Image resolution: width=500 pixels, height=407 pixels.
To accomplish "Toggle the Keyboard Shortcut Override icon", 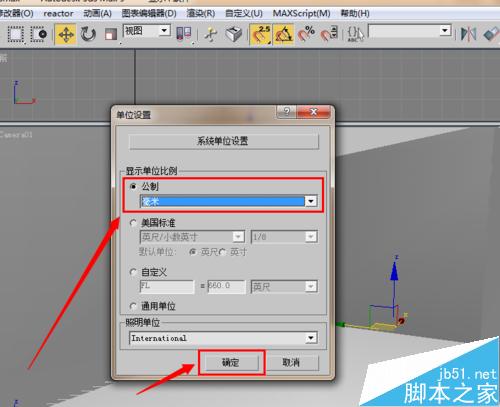I will pyautogui.click(x=234, y=34).
